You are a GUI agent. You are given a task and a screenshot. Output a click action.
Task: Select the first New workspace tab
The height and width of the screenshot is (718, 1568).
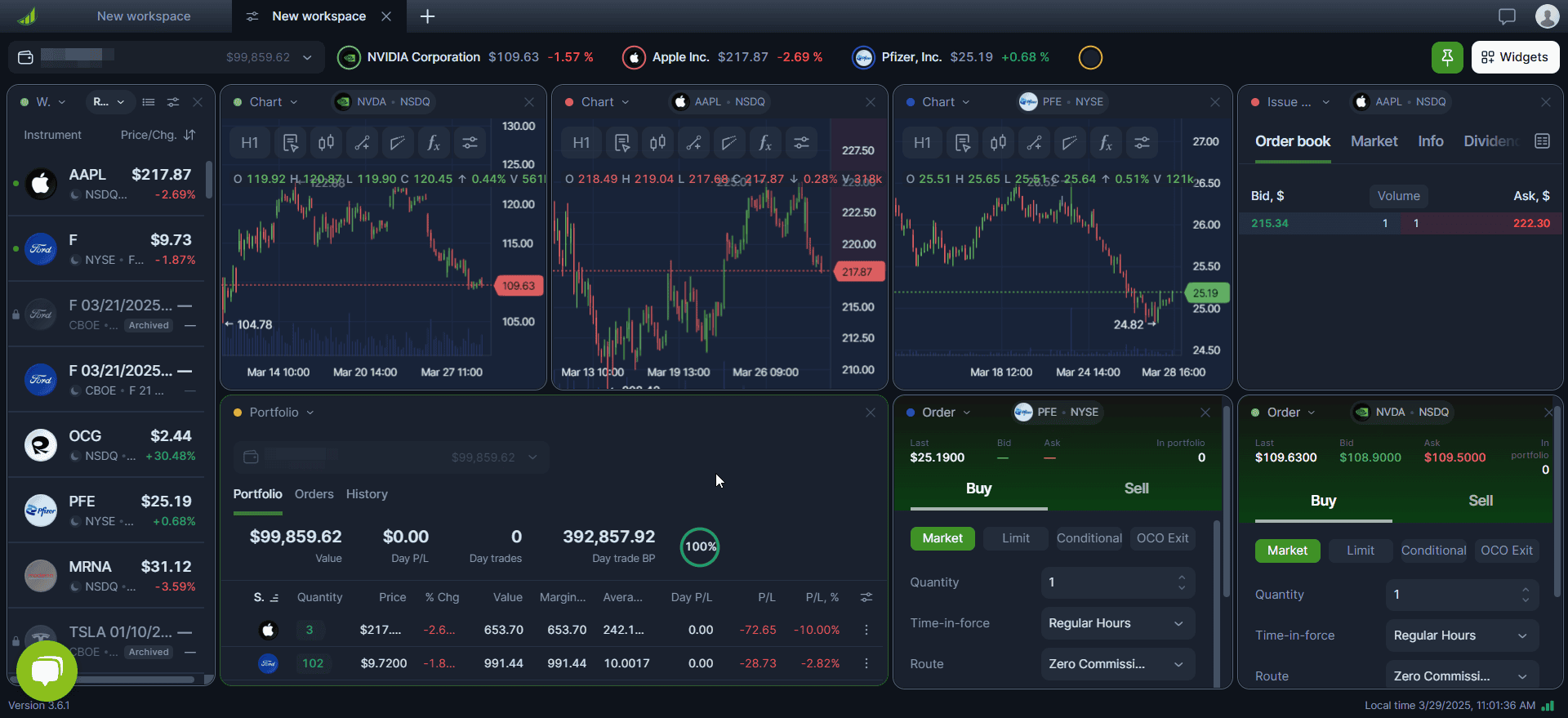point(144,16)
